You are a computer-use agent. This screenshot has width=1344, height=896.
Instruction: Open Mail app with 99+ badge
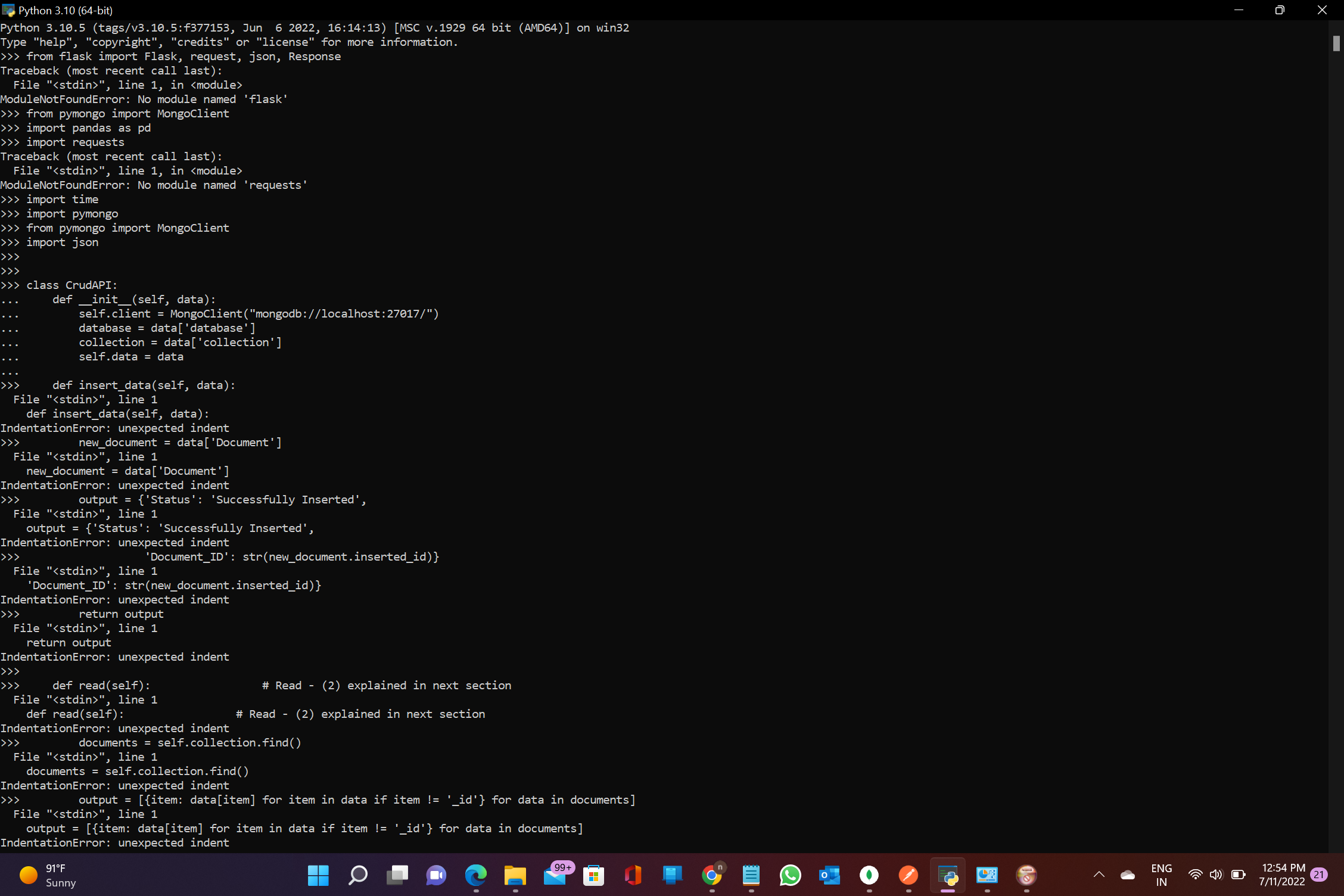(555, 875)
